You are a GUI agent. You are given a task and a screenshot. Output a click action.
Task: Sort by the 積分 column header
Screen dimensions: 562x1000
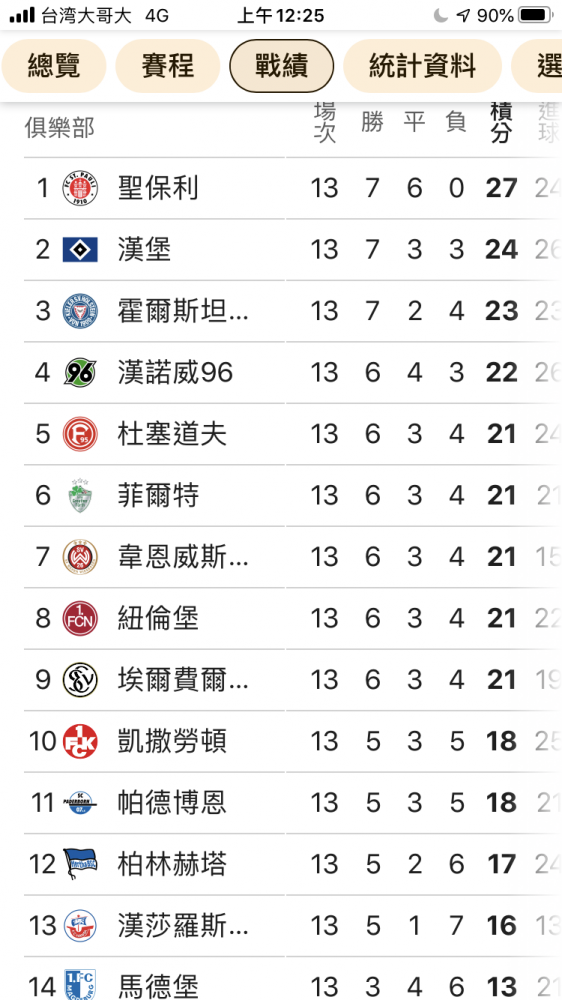(501, 122)
